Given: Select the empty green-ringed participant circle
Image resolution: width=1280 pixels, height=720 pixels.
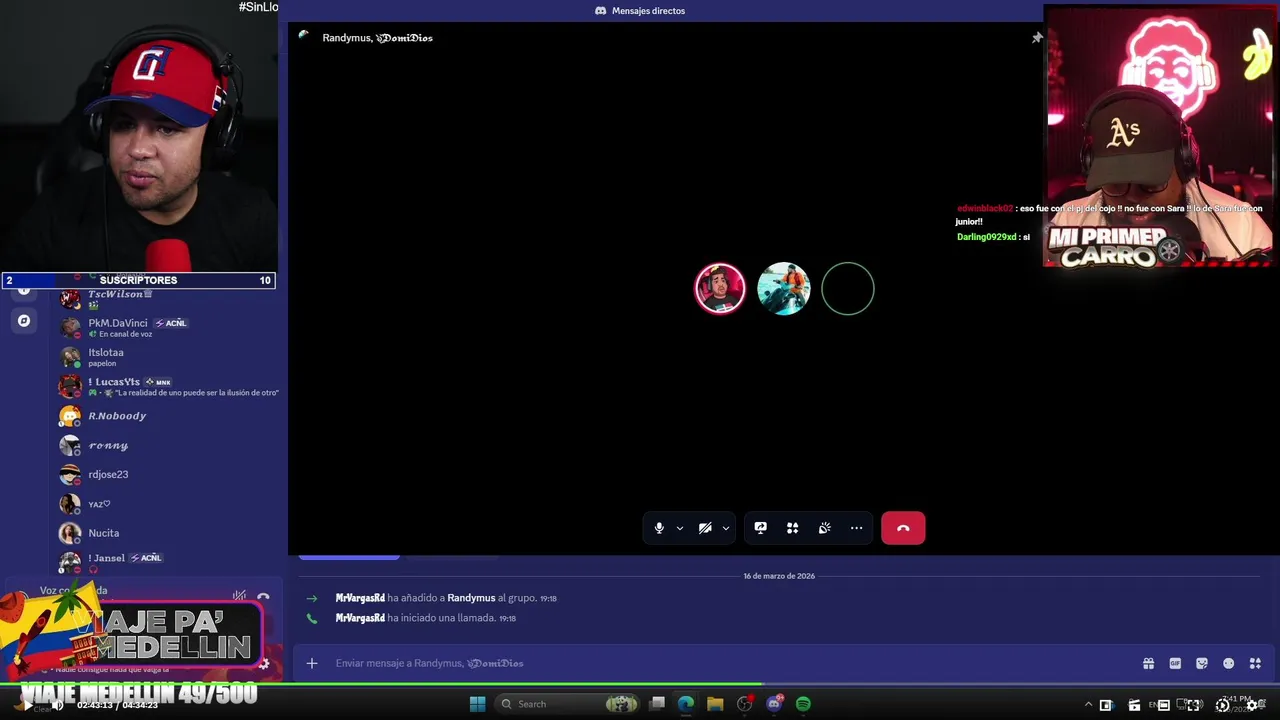Looking at the screenshot, I should [848, 288].
